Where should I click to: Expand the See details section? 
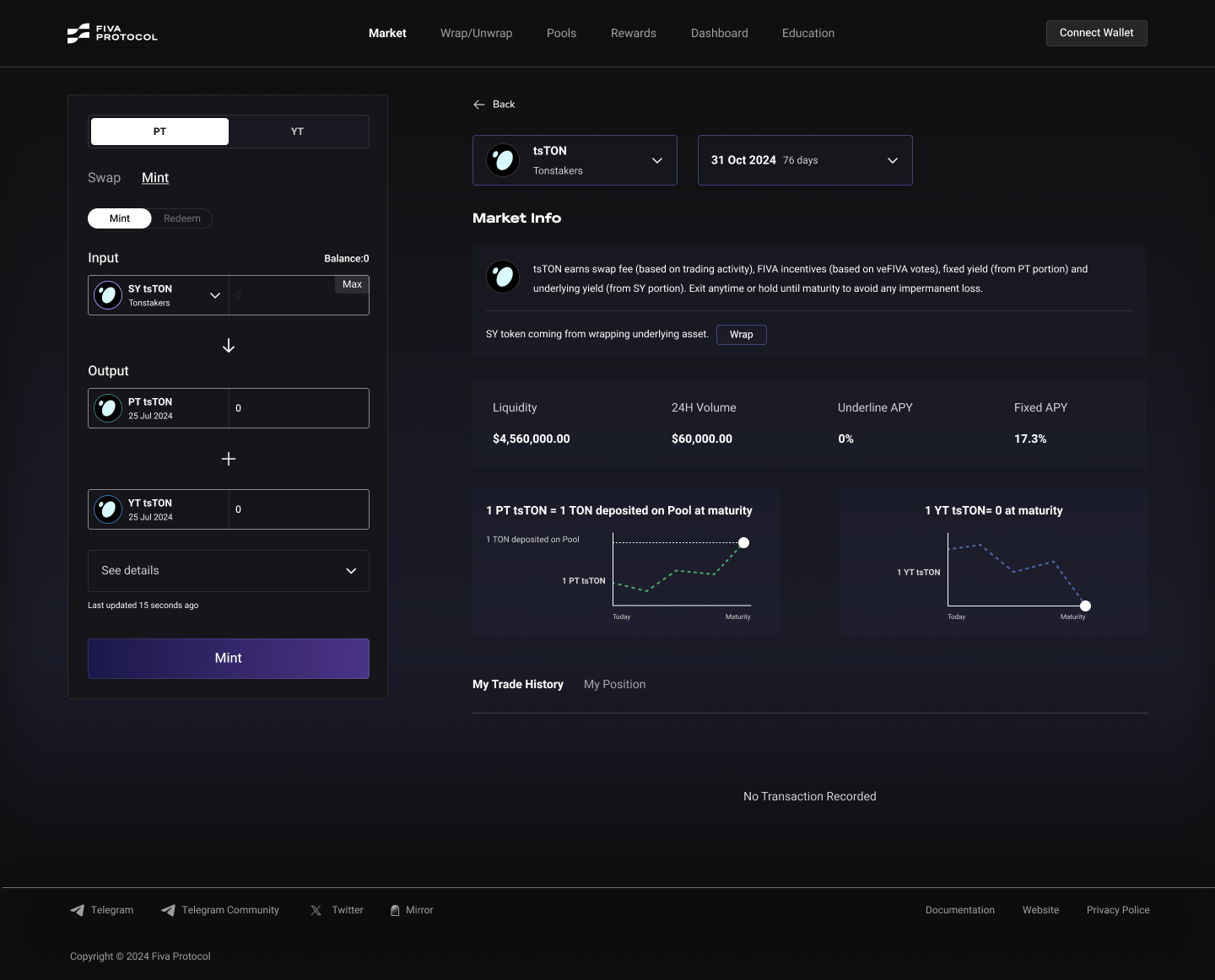click(228, 571)
